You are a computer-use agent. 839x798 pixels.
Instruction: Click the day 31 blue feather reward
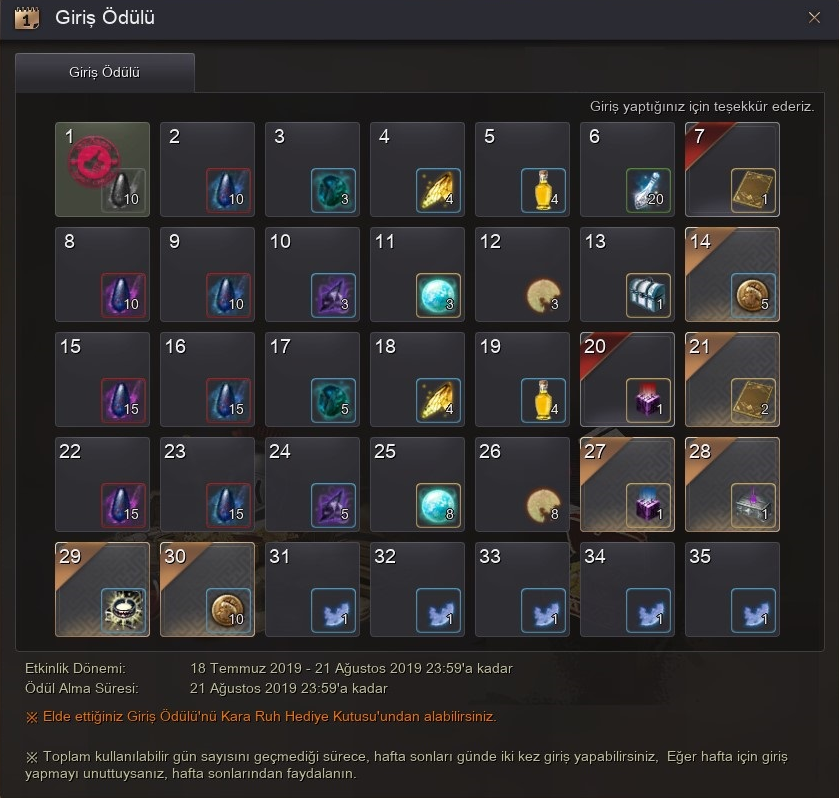333,610
